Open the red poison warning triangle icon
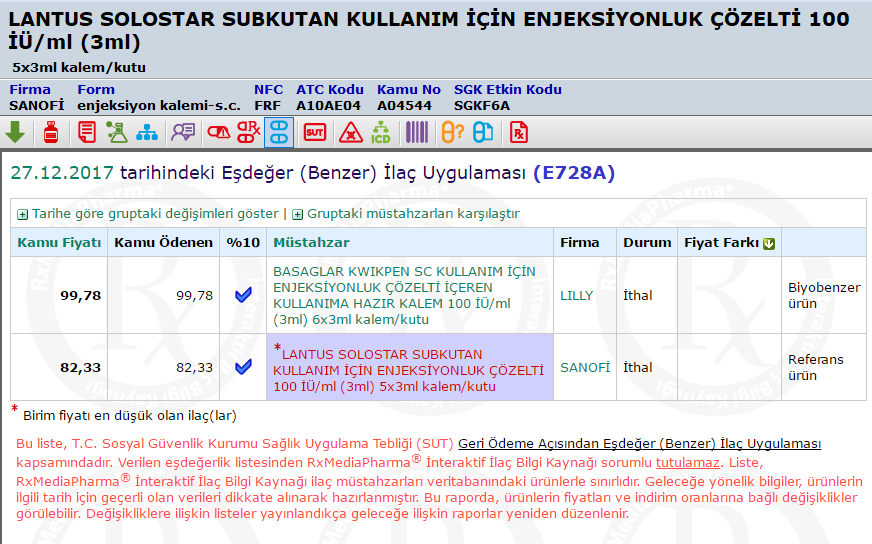This screenshot has width=872, height=544. click(x=349, y=132)
